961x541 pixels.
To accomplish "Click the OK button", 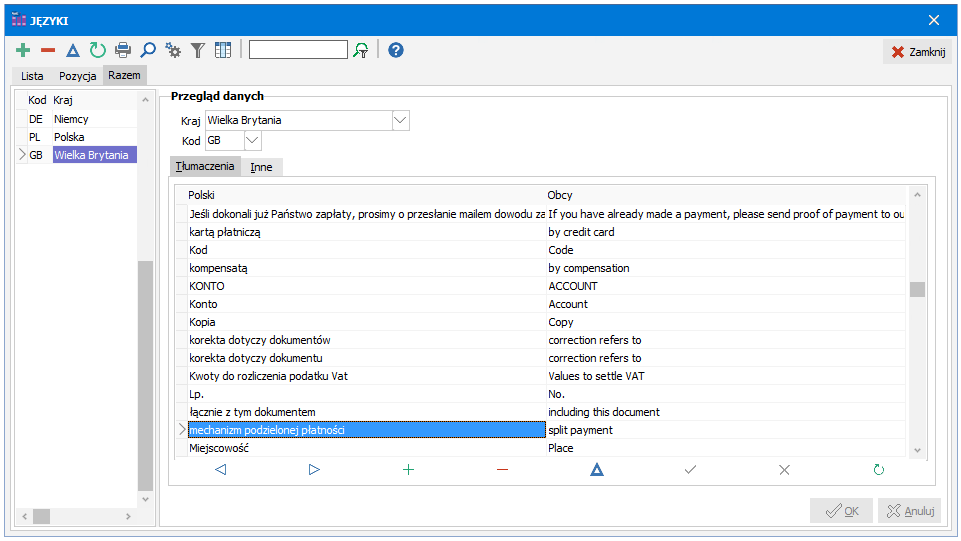I will [x=841, y=510].
